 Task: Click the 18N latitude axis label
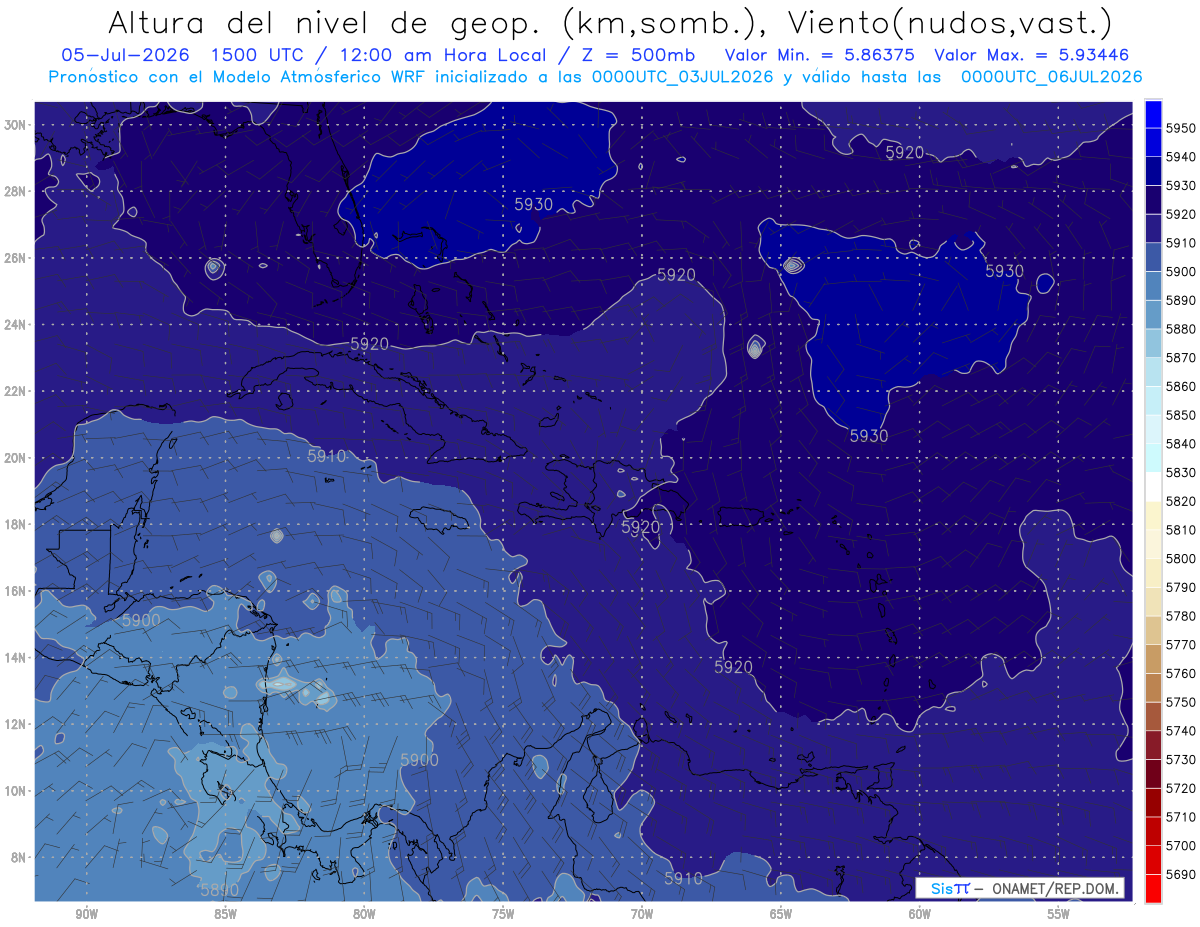coord(15,524)
